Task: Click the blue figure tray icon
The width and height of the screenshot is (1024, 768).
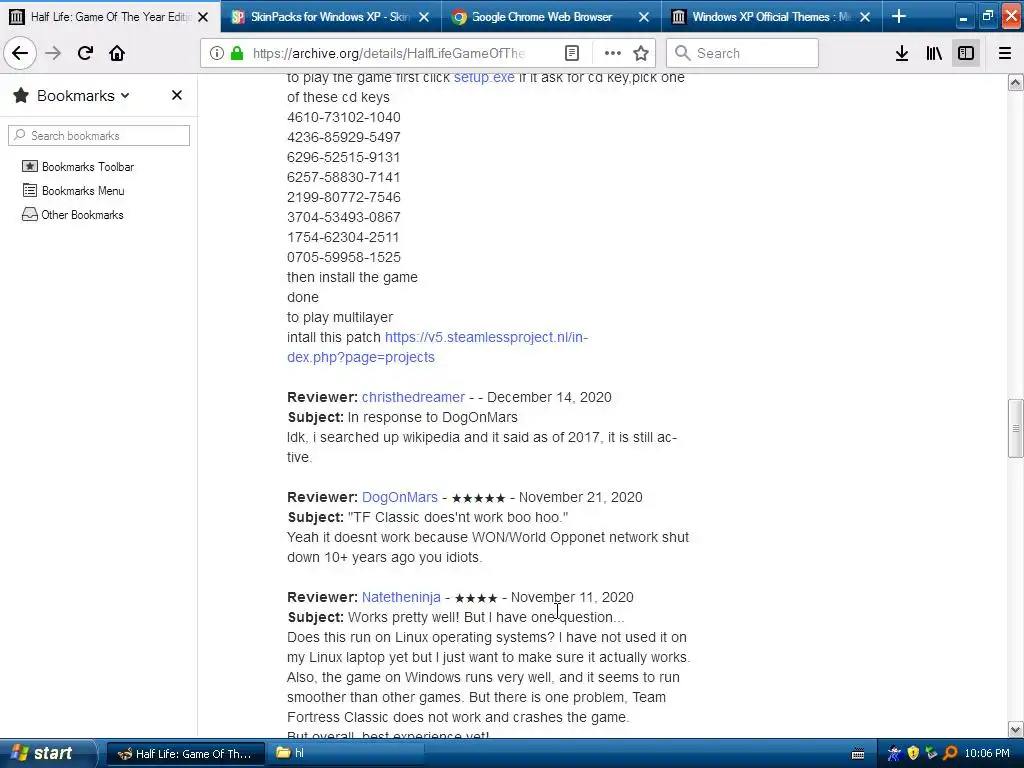Action: 894,754
